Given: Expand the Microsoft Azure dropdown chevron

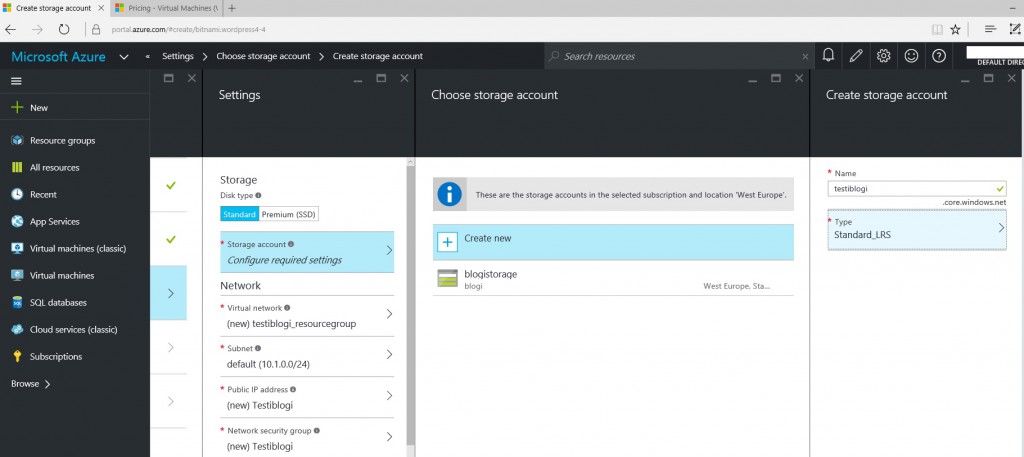Looking at the screenshot, I should [x=124, y=57].
